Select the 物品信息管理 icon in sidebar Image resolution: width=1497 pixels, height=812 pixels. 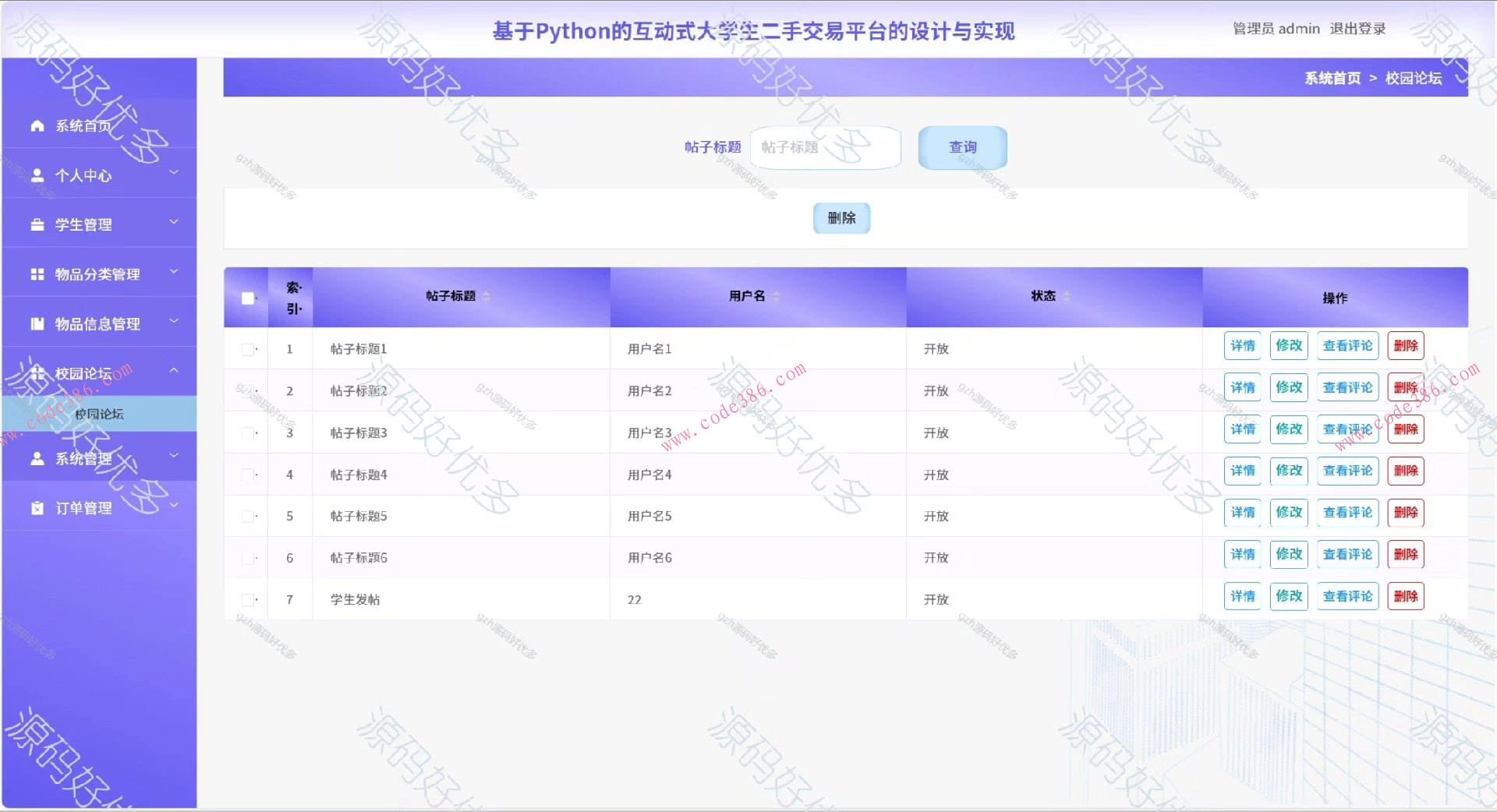tap(36, 323)
